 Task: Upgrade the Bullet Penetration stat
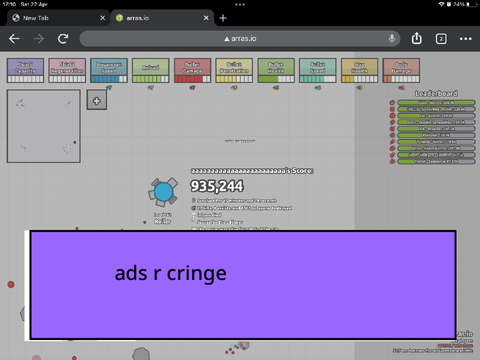pos(234,70)
